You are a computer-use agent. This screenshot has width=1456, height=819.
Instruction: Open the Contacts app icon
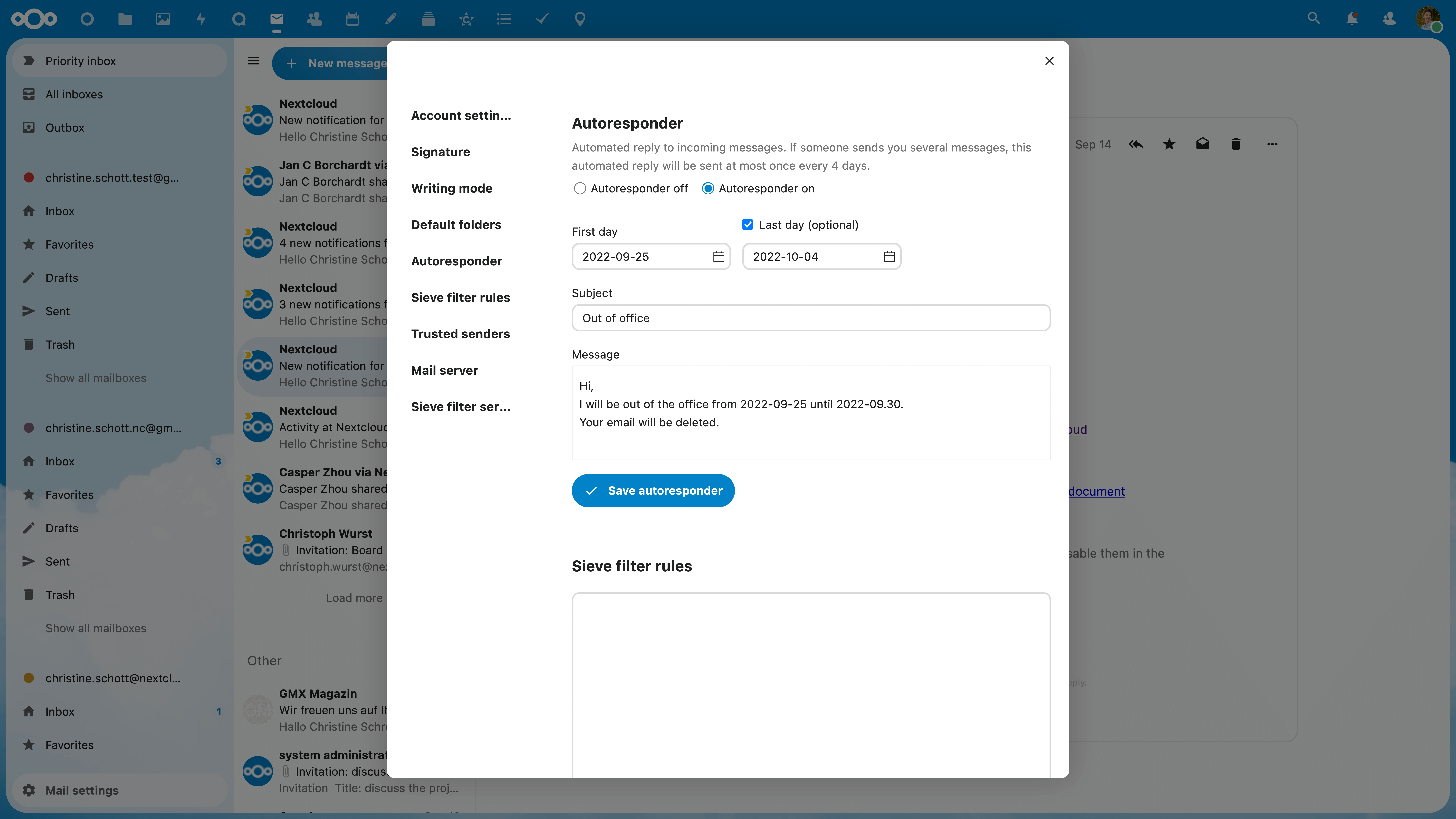[314, 19]
